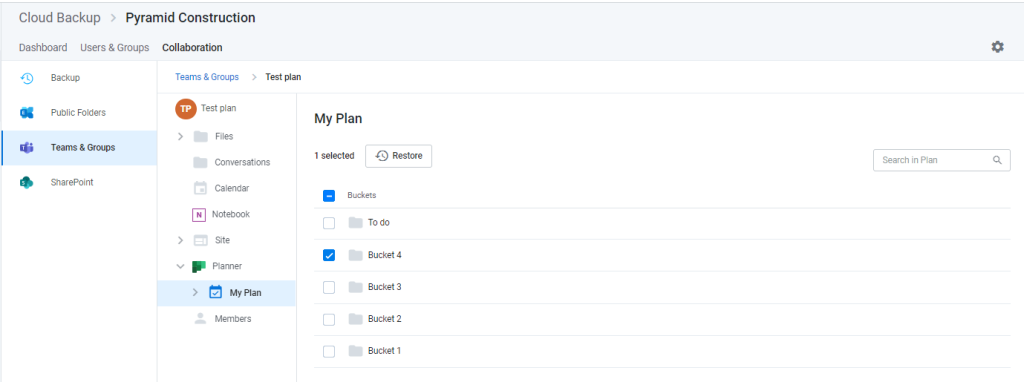The image size is (1024, 382).
Task: Click the Backup clock icon in sidebar
Action: [x=27, y=78]
